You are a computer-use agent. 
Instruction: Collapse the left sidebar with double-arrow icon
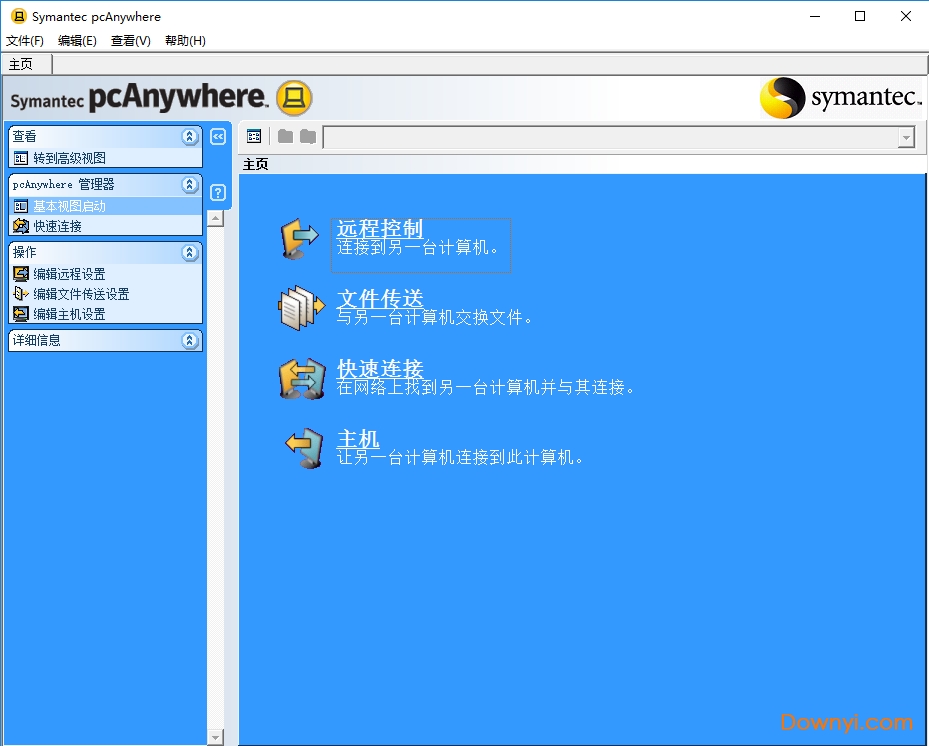218,136
